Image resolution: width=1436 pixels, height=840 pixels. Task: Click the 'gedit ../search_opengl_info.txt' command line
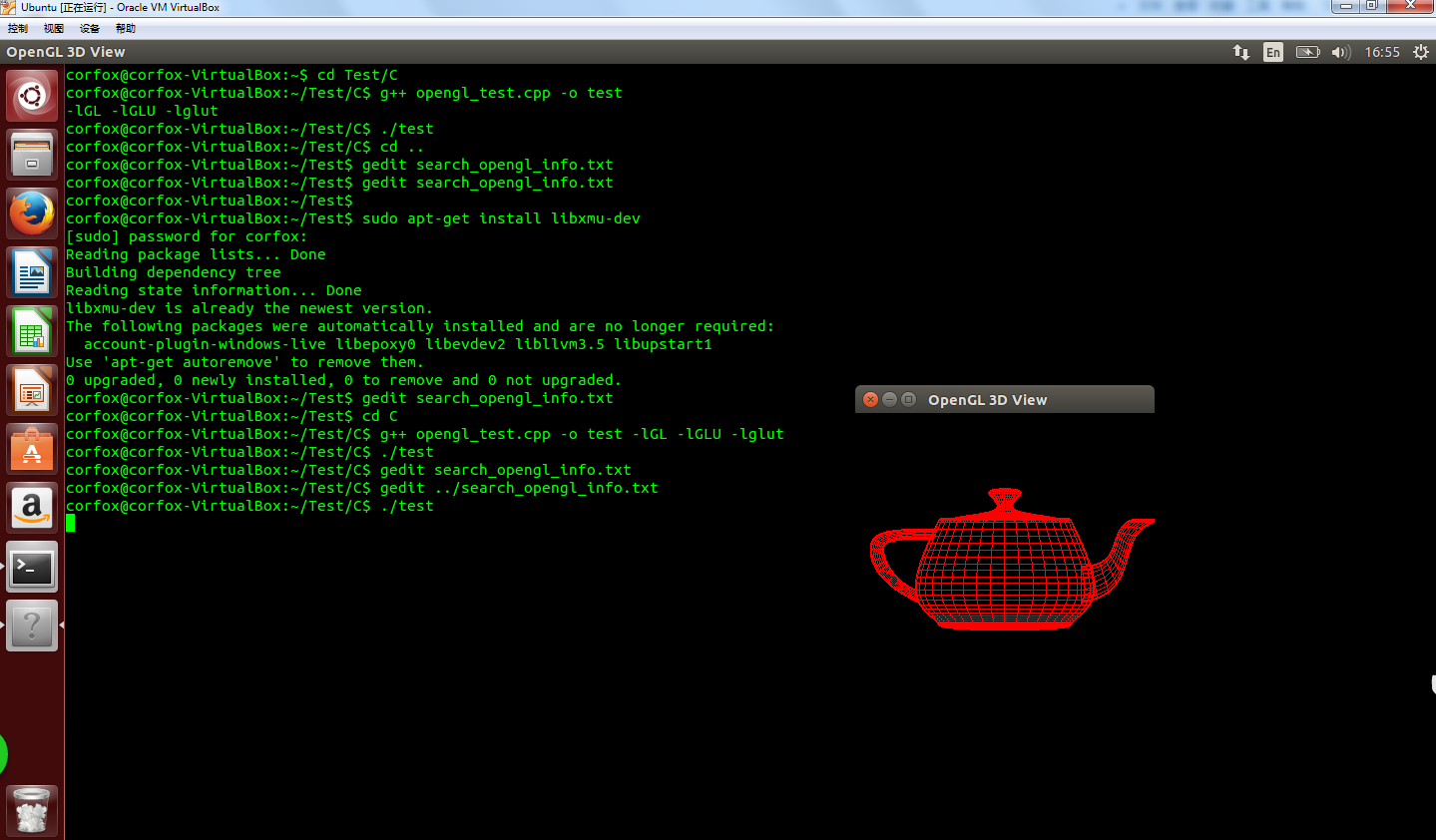362,488
